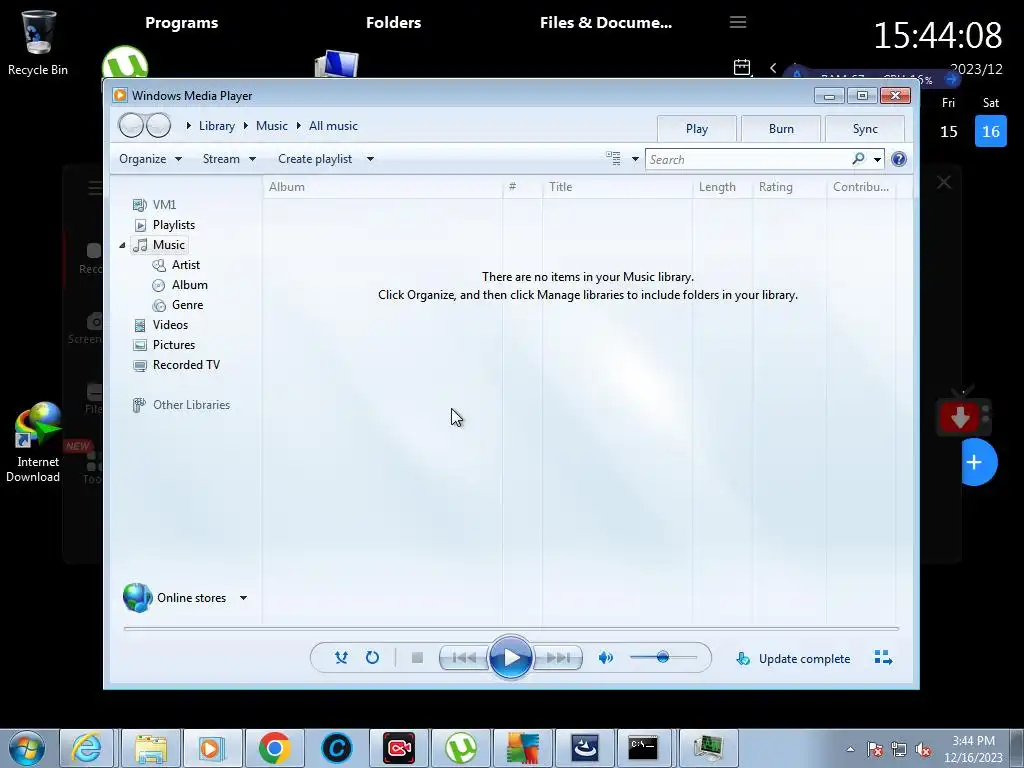Sort by the Title column header
Image resolution: width=1024 pixels, height=768 pixels.
617,187
